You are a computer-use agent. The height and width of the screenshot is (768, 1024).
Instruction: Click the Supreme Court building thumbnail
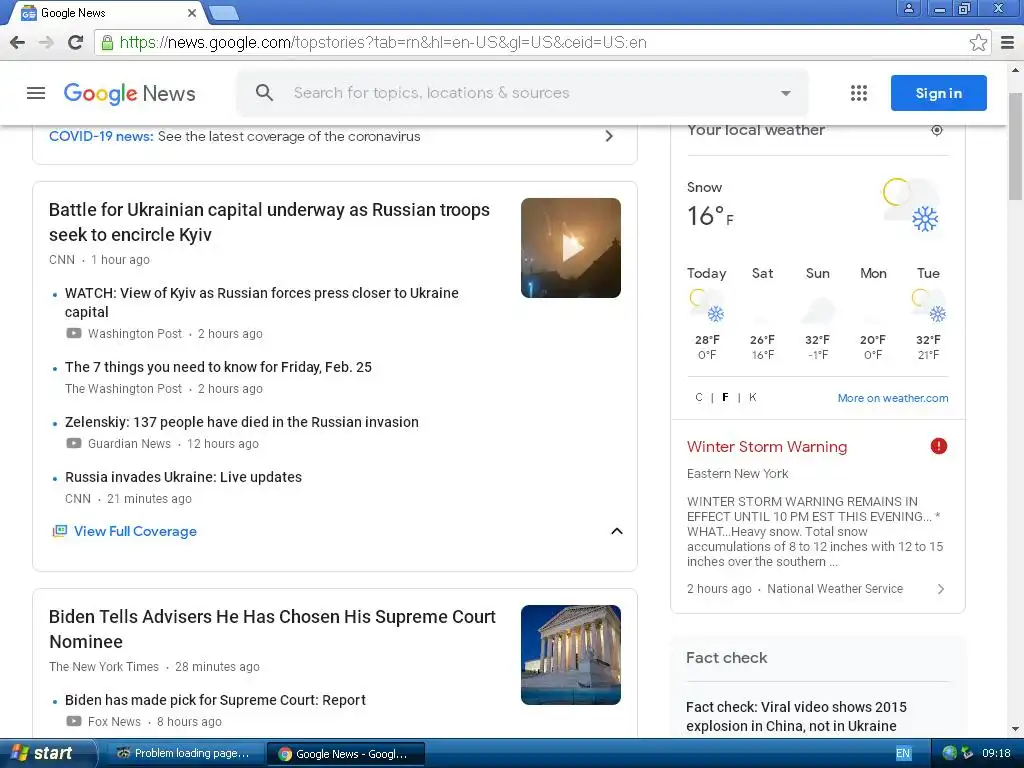571,655
